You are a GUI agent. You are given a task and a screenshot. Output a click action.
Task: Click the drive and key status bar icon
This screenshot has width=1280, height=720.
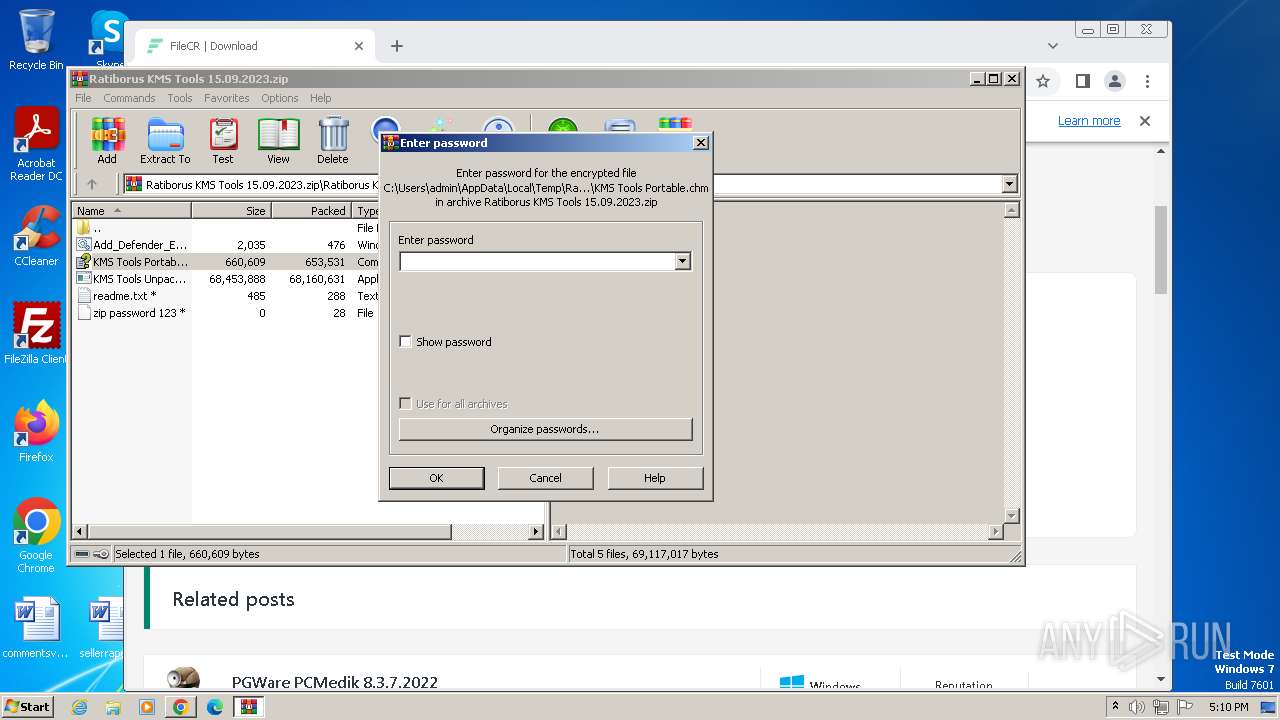pos(92,554)
